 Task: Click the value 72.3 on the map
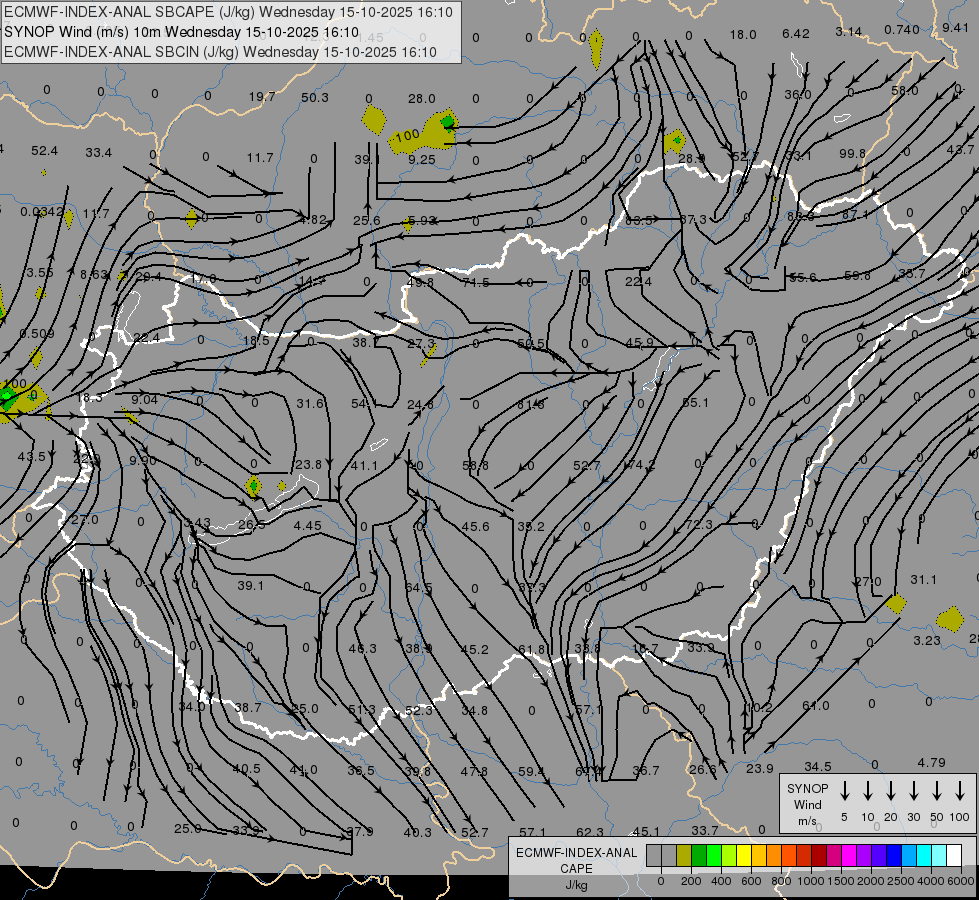pos(699,524)
